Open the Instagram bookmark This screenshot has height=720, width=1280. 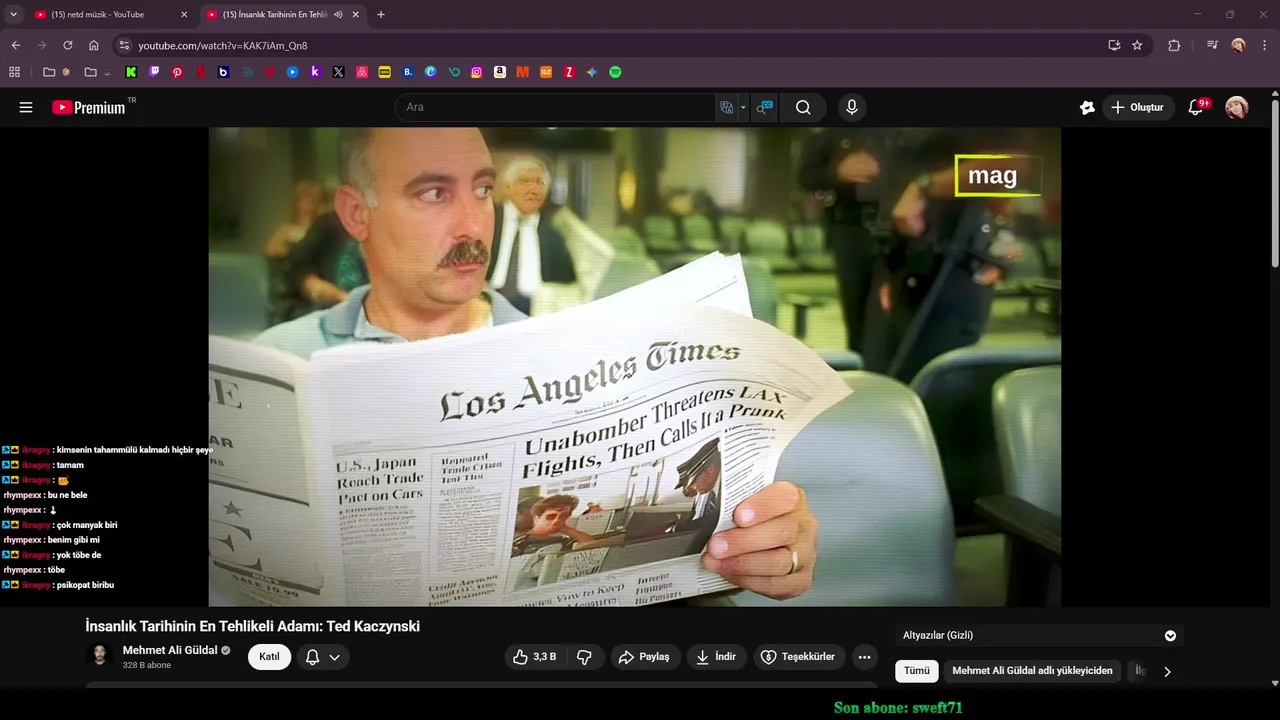(x=476, y=72)
